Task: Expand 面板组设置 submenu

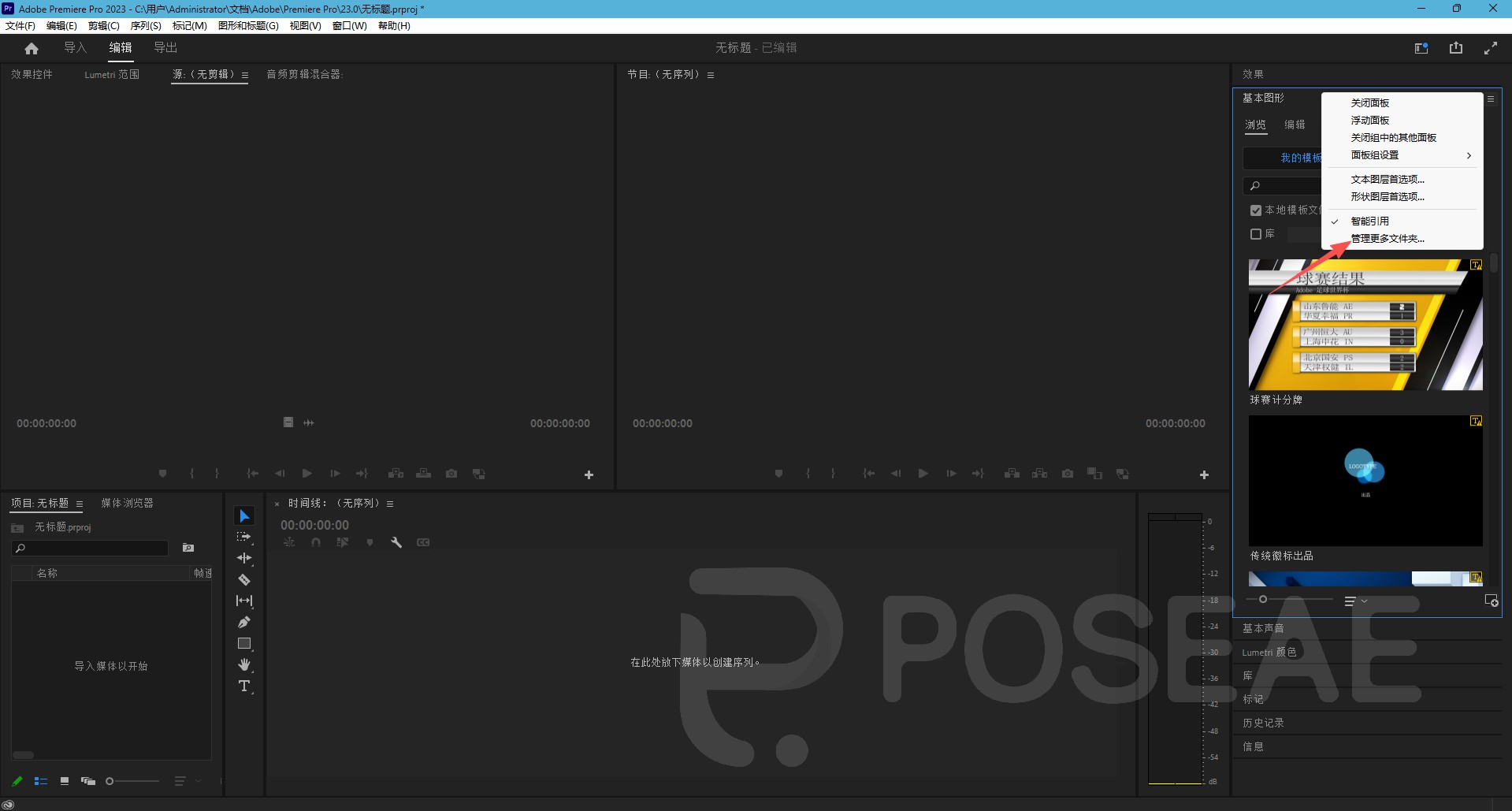Action: click(1402, 155)
